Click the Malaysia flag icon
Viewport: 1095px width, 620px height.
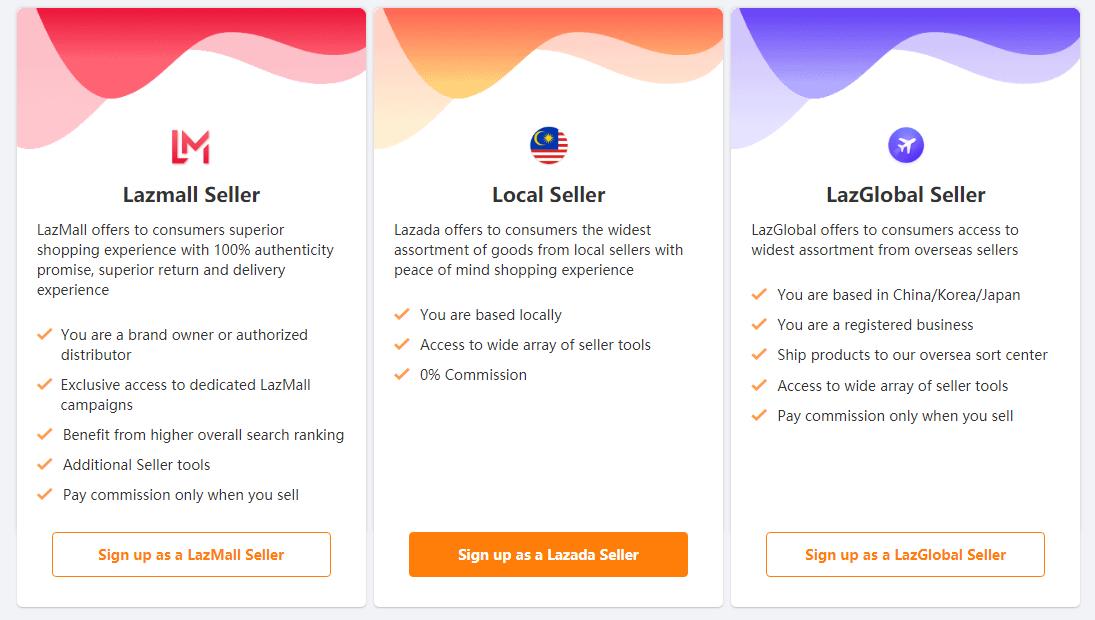(548, 146)
